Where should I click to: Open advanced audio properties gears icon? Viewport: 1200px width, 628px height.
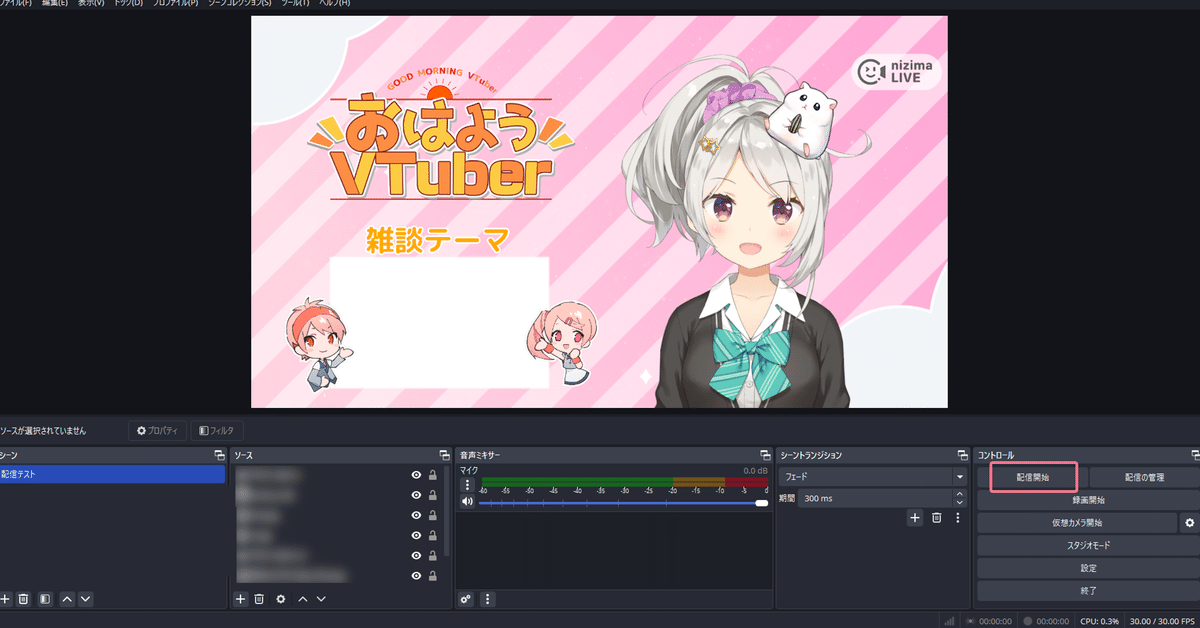coord(466,598)
